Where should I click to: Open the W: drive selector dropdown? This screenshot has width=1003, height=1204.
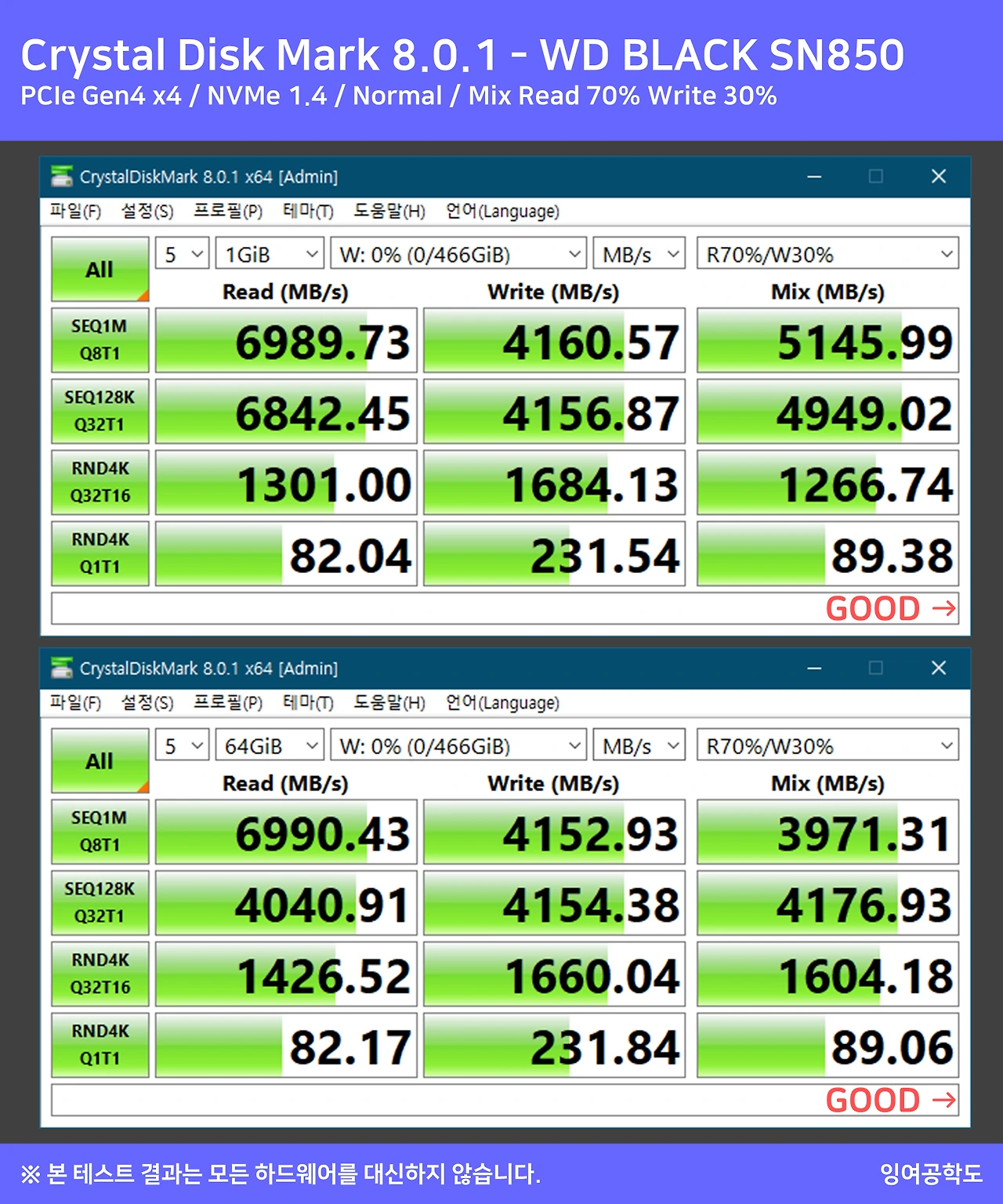click(x=459, y=253)
